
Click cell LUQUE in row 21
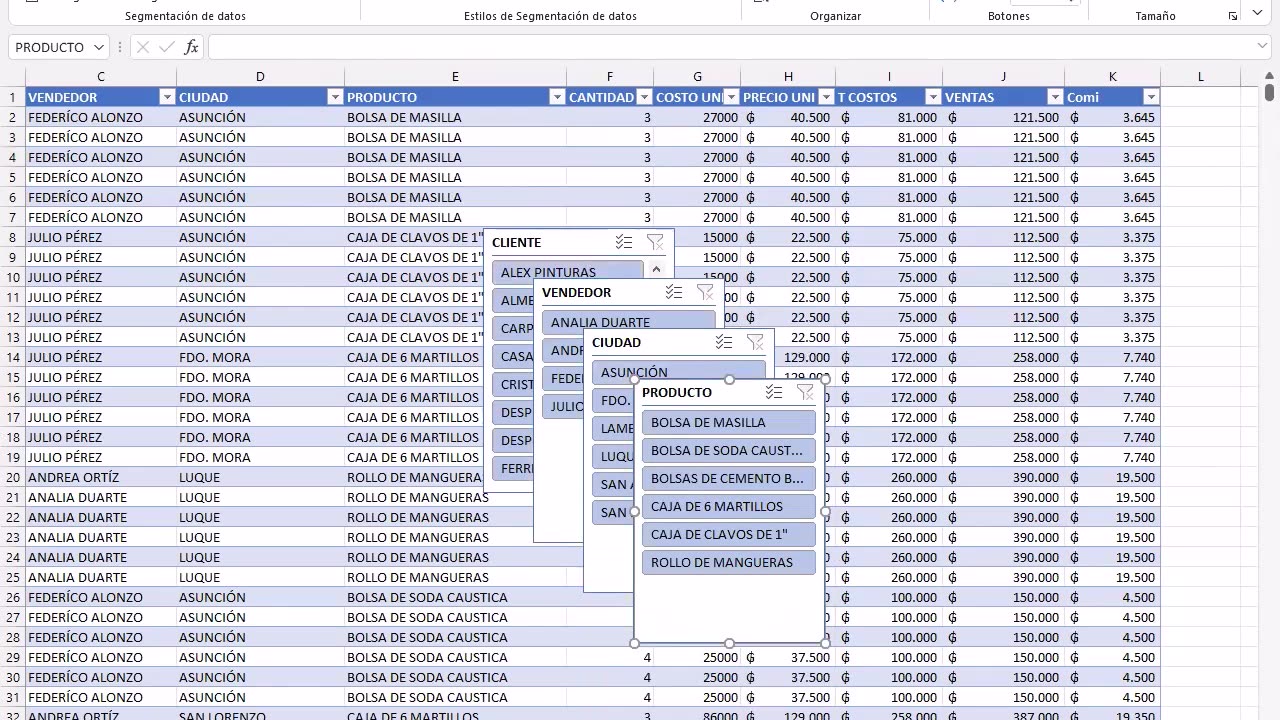pos(260,497)
